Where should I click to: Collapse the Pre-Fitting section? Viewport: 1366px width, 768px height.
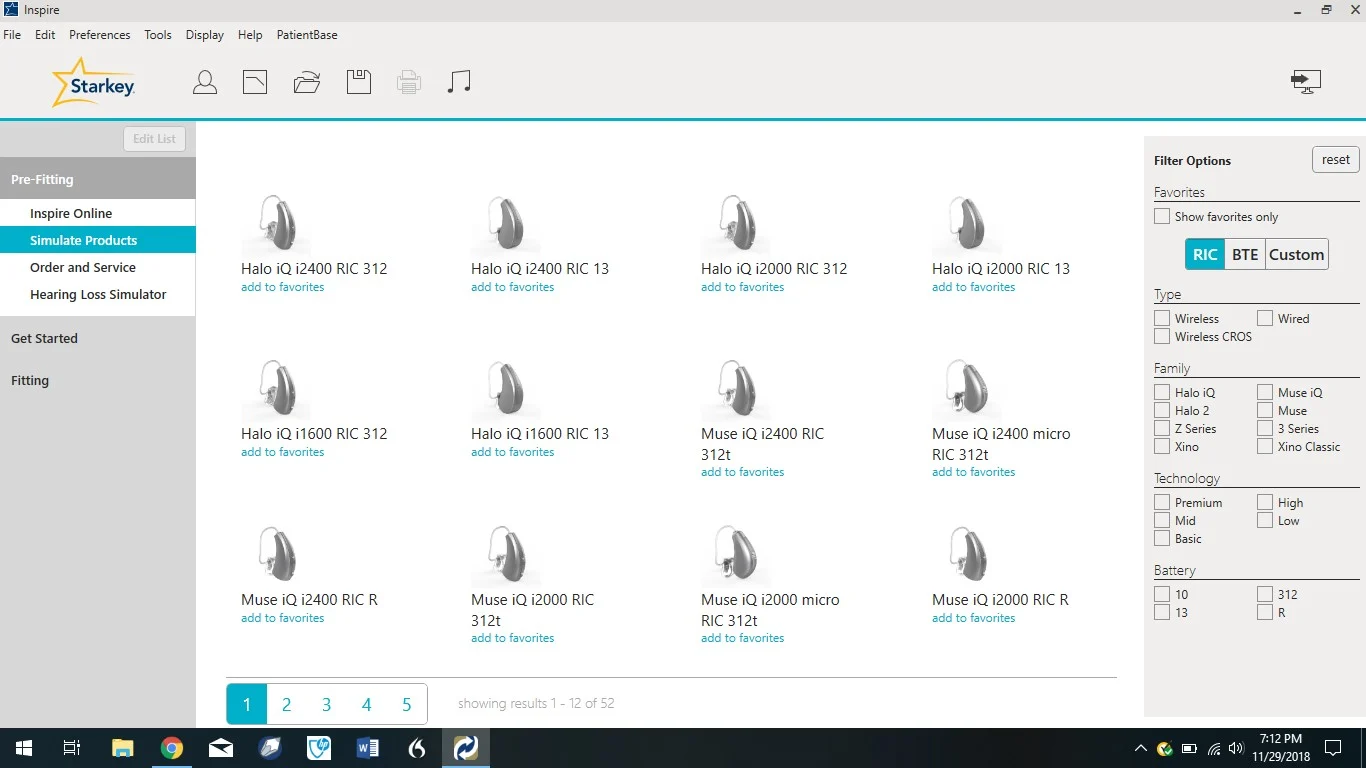[x=98, y=179]
